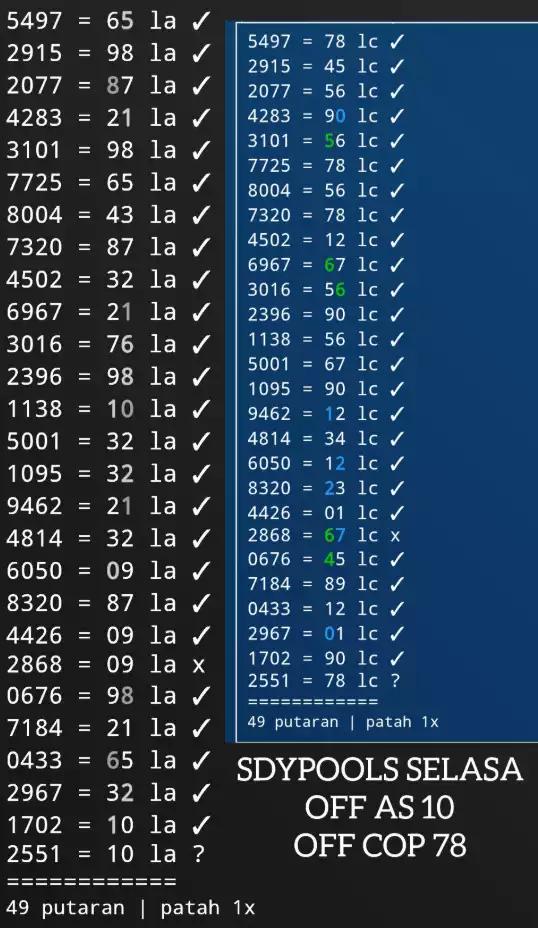Click the checkmark beside 0676 = 45 lc
This screenshot has height=928, width=538.
(x=397, y=559)
